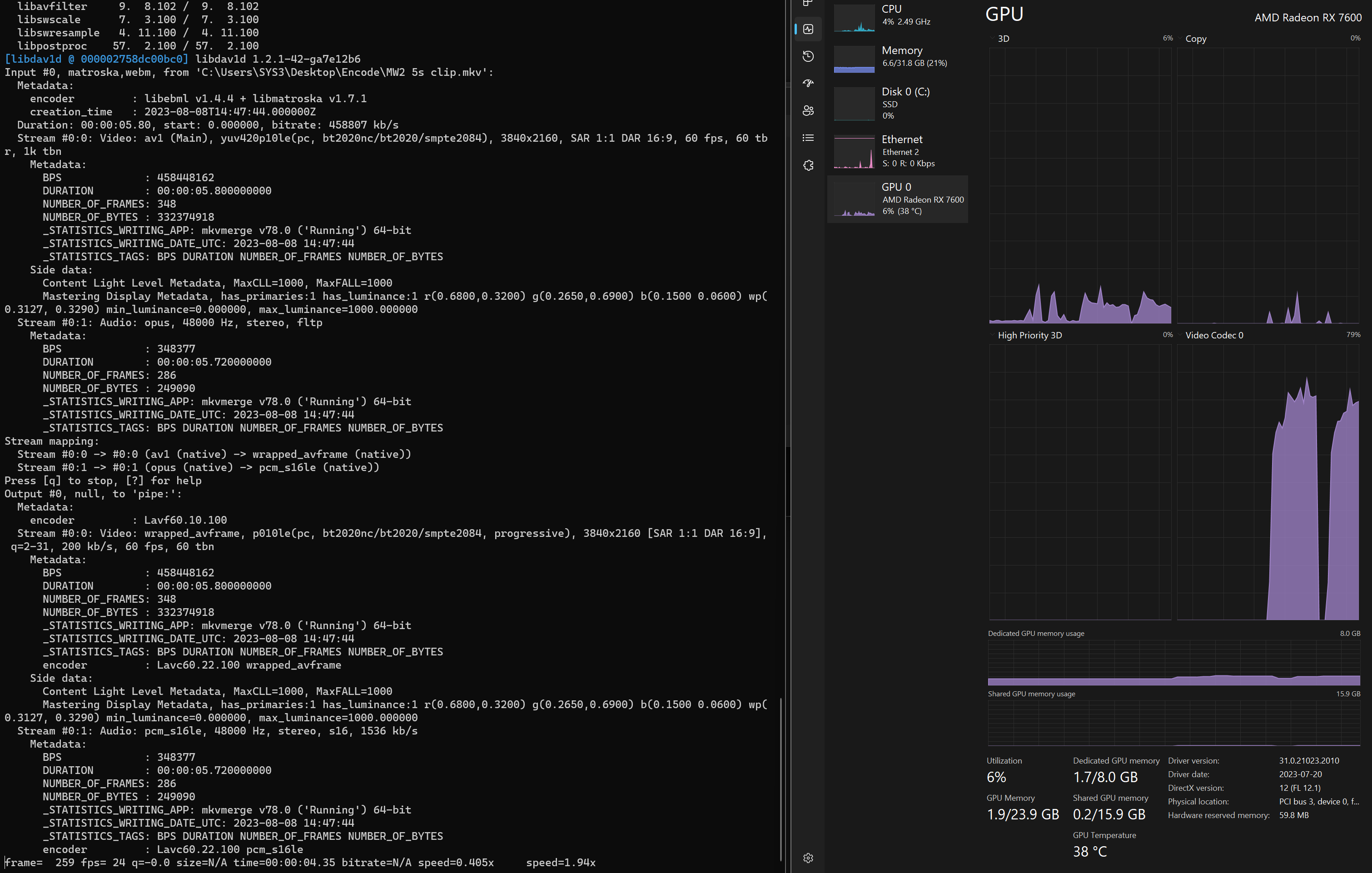Collapse the Copy graph section
1372x873 pixels.
(x=1179, y=39)
